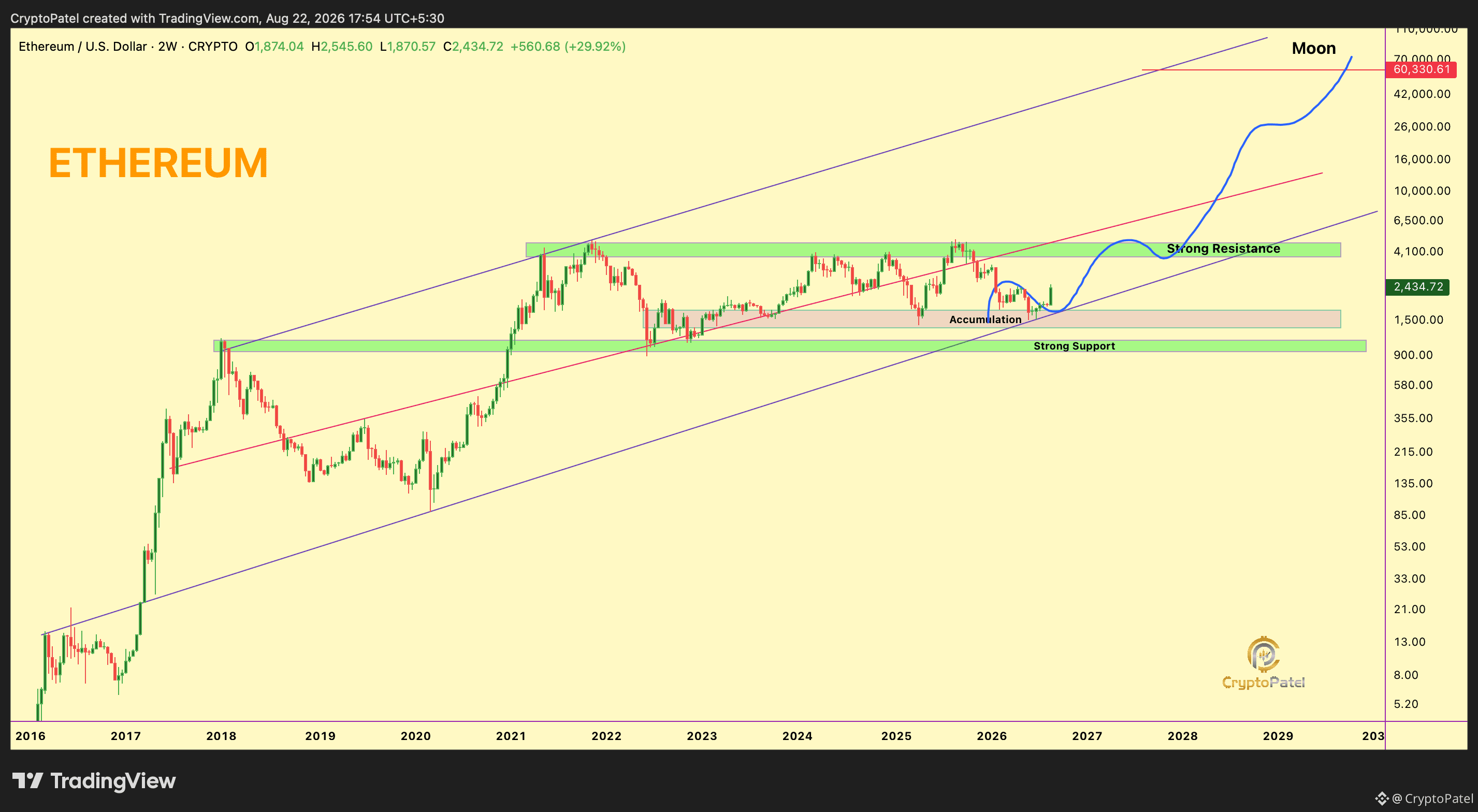1478x812 pixels.
Task: Click the 2023 label on the time axis
Action: [x=702, y=736]
